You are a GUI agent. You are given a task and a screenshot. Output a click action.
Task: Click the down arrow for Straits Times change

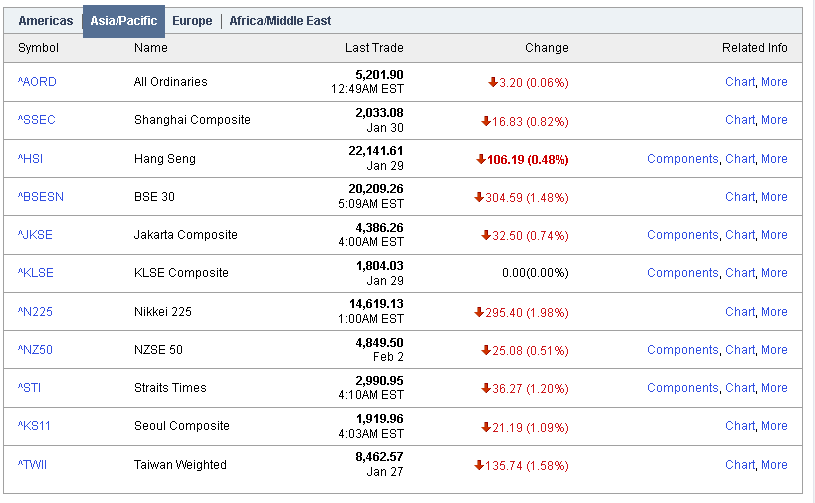tap(486, 388)
